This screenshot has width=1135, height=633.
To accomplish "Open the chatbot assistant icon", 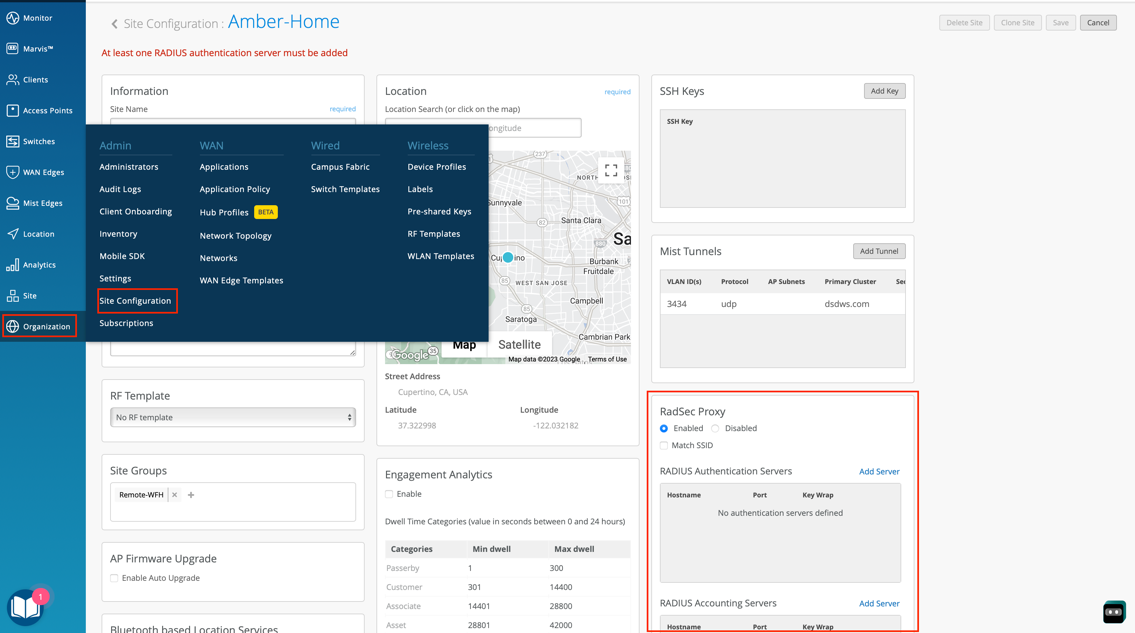I will (x=1114, y=611).
